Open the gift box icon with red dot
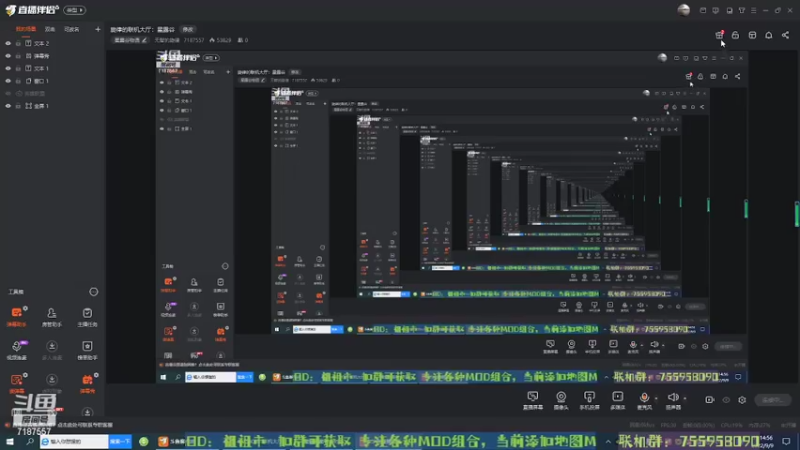This screenshot has height=450, width=800. (x=719, y=35)
